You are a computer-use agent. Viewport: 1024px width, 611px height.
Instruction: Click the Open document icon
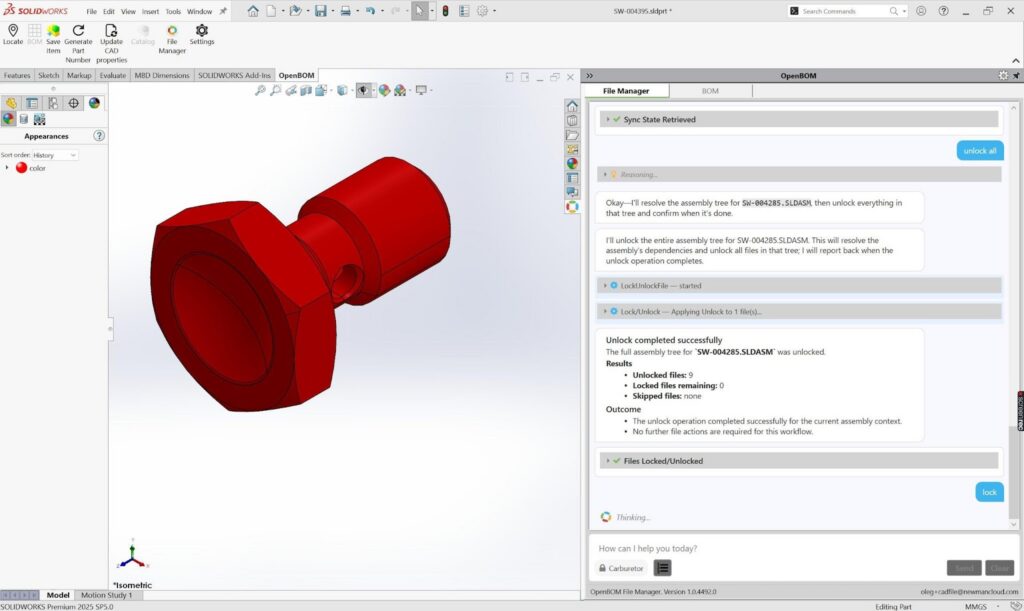[295, 11]
